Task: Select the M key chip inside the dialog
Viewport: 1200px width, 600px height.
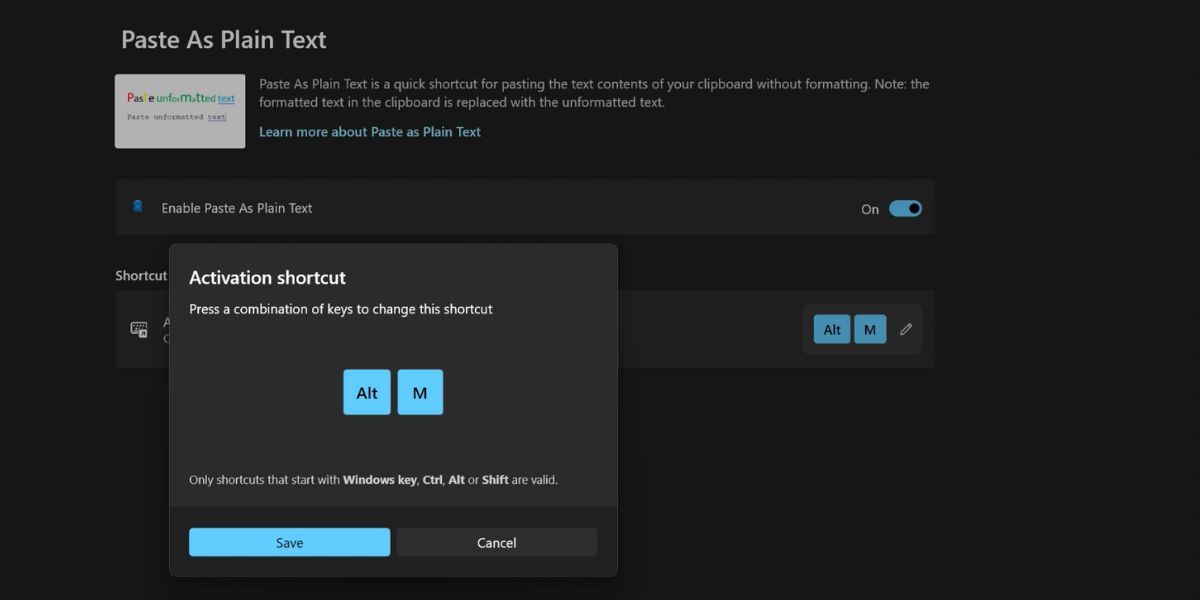Action: [420, 392]
